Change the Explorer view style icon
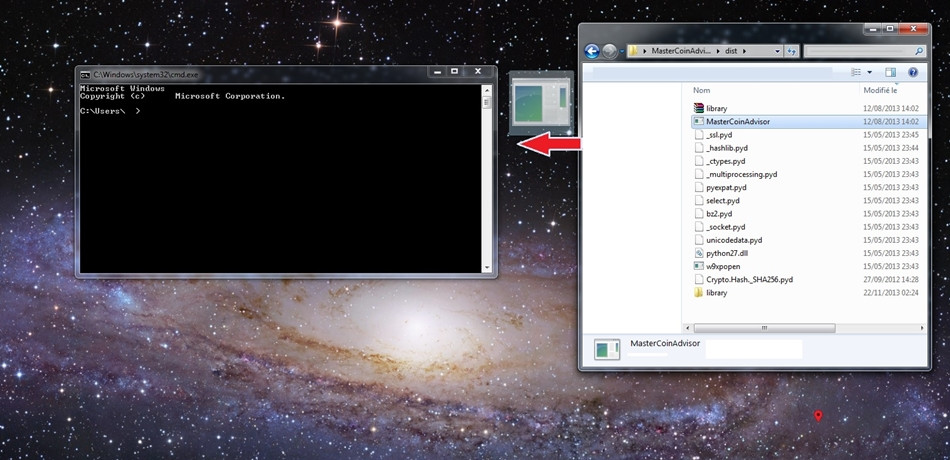 pos(856,72)
